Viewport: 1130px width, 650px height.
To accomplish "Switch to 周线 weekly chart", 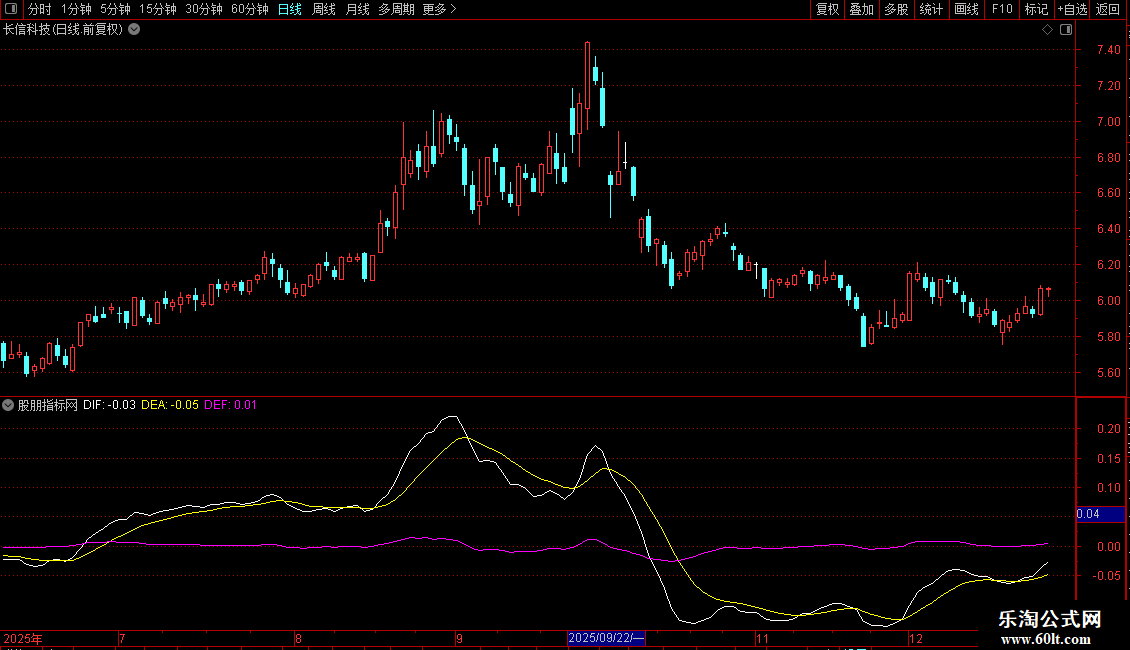I will point(324,9).
